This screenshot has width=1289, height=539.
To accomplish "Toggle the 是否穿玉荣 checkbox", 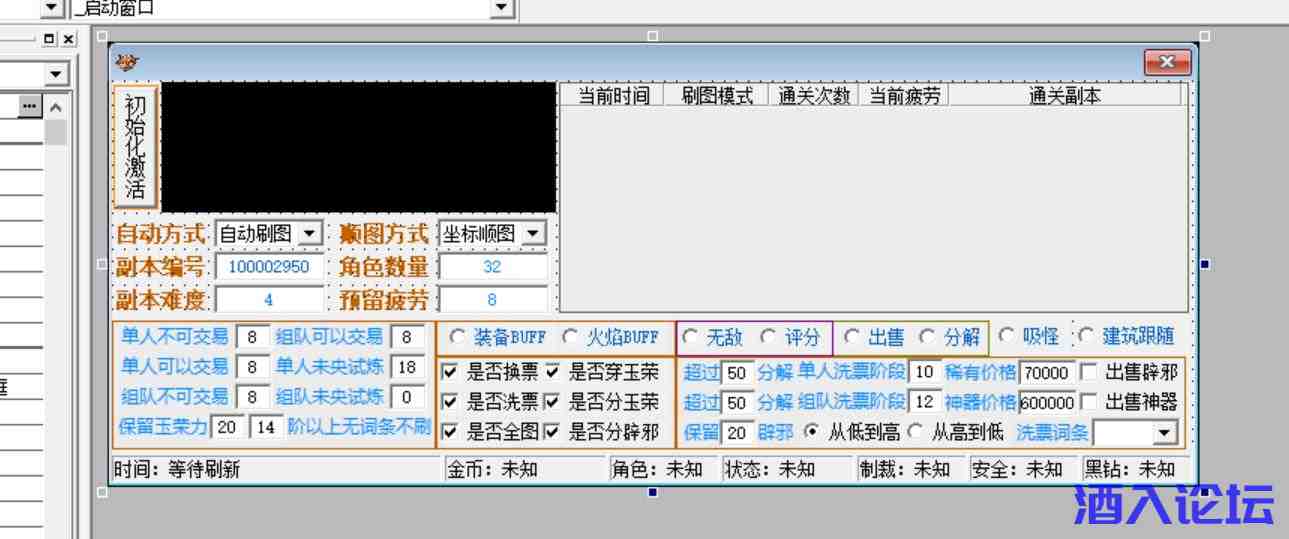I will coord(551,372).
